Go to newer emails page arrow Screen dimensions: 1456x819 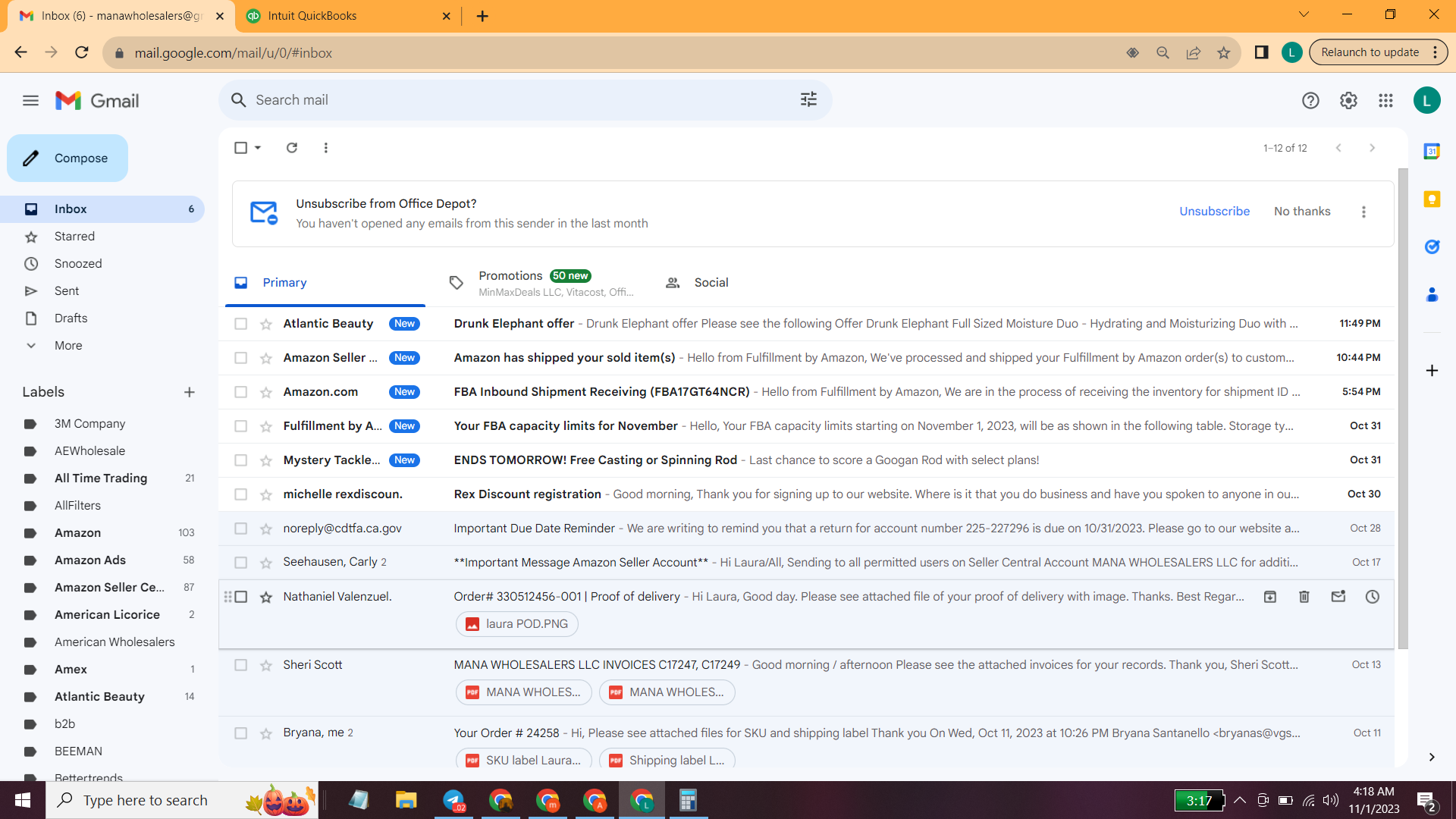[1338, 148]
